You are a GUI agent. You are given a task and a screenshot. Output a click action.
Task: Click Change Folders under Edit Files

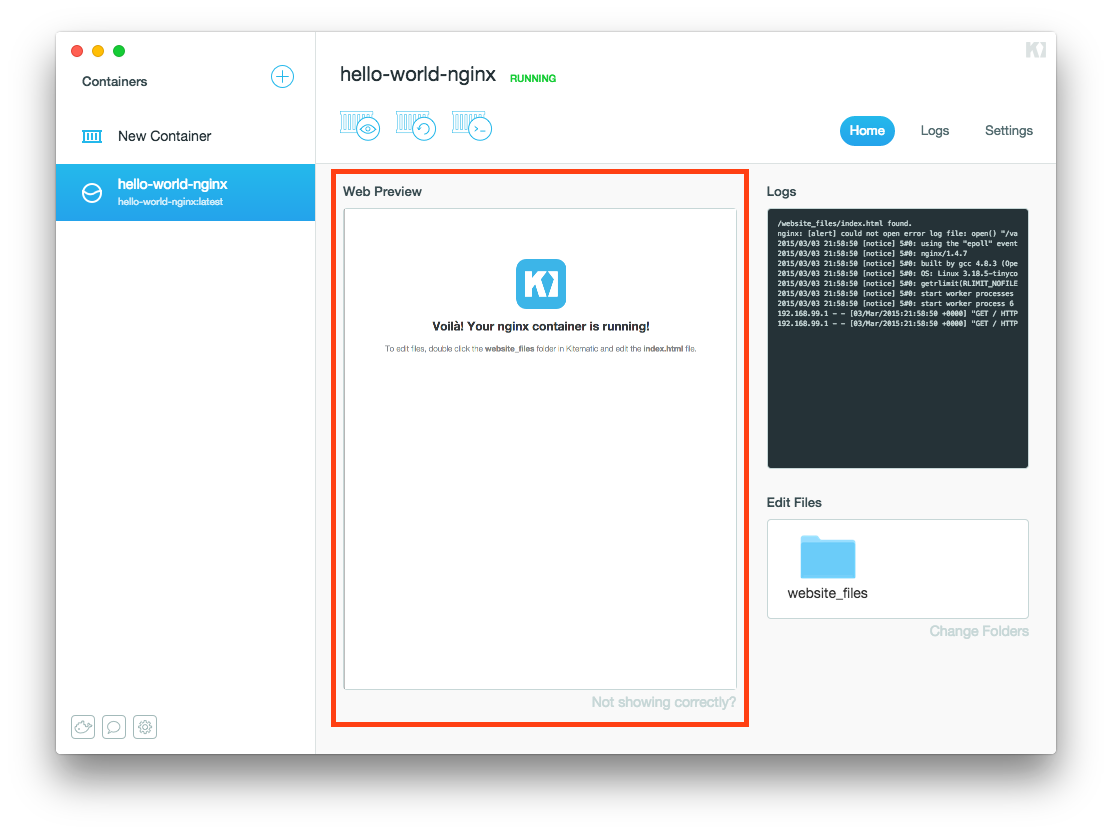point(979,631)
